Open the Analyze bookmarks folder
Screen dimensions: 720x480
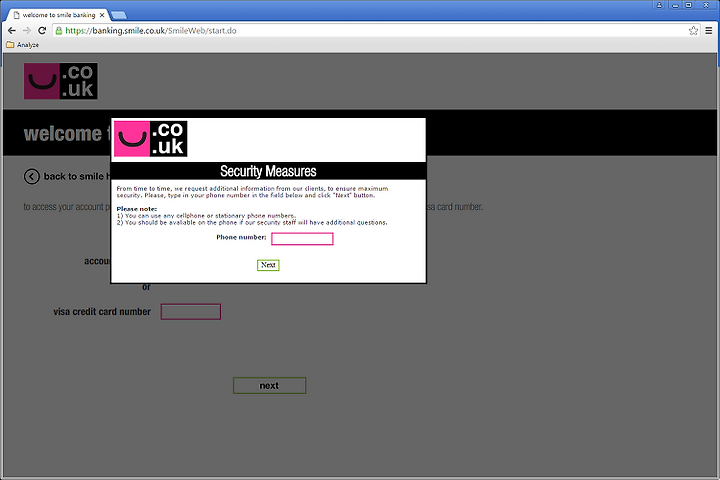(22, 45)
